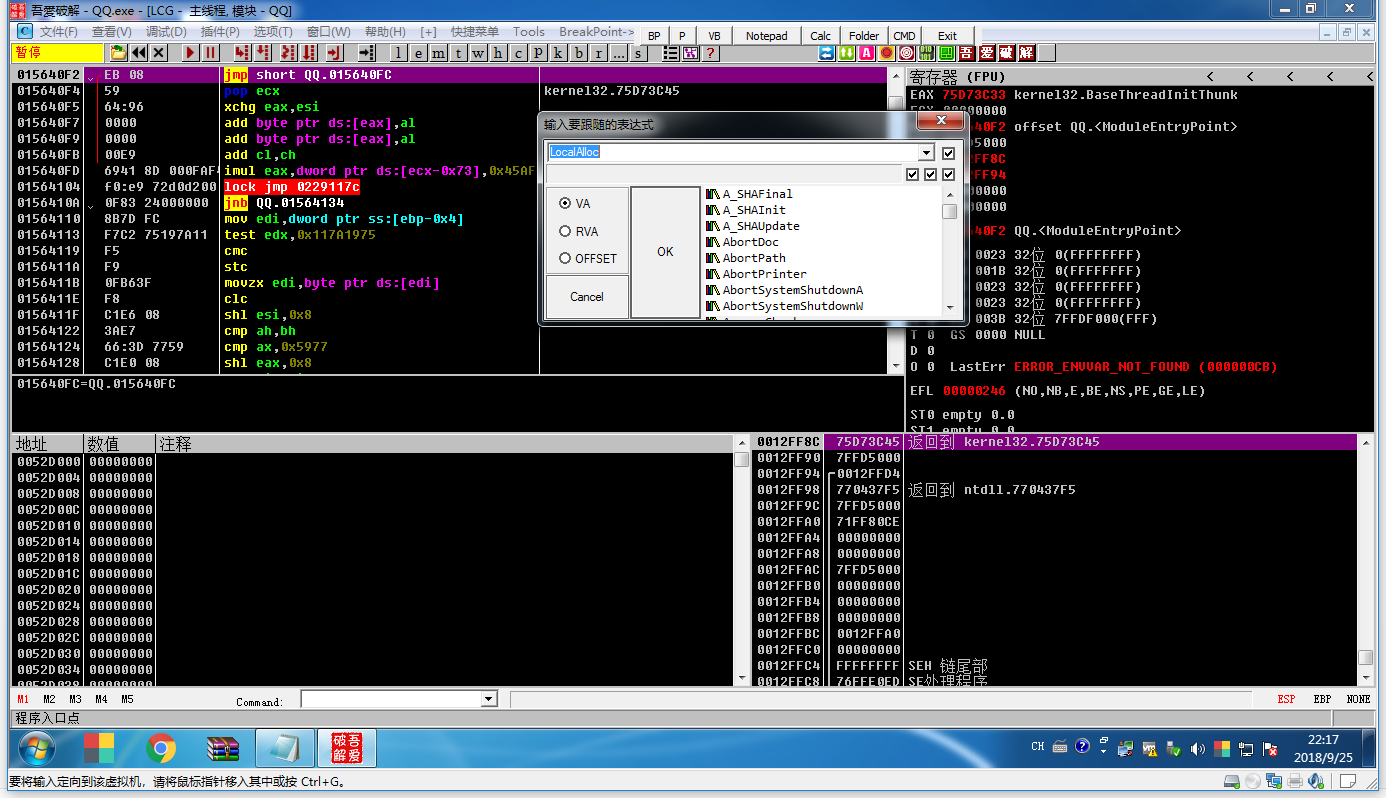Open Chrome from the taskbar
Viewport: 1386px width, 798px height.
tap(161, 748)
